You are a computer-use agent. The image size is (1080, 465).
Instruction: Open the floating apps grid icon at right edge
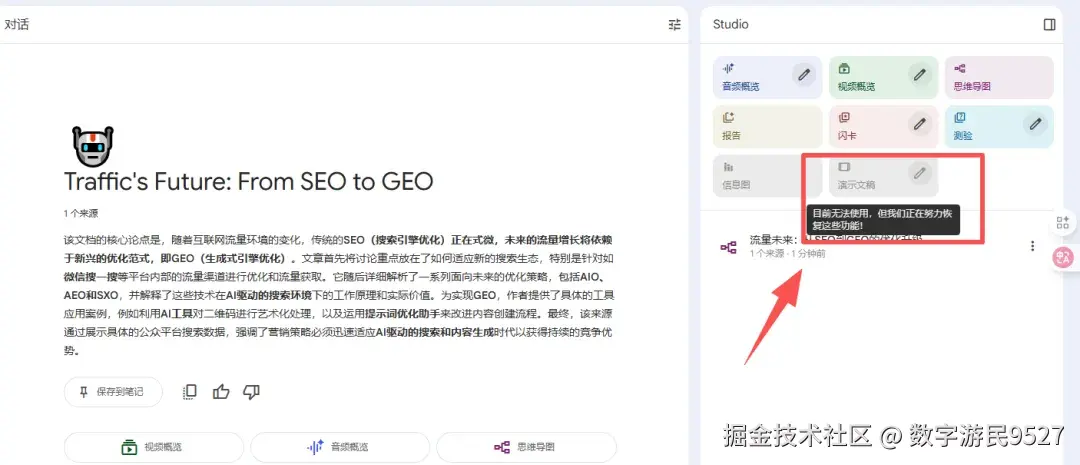point(1063,223)
